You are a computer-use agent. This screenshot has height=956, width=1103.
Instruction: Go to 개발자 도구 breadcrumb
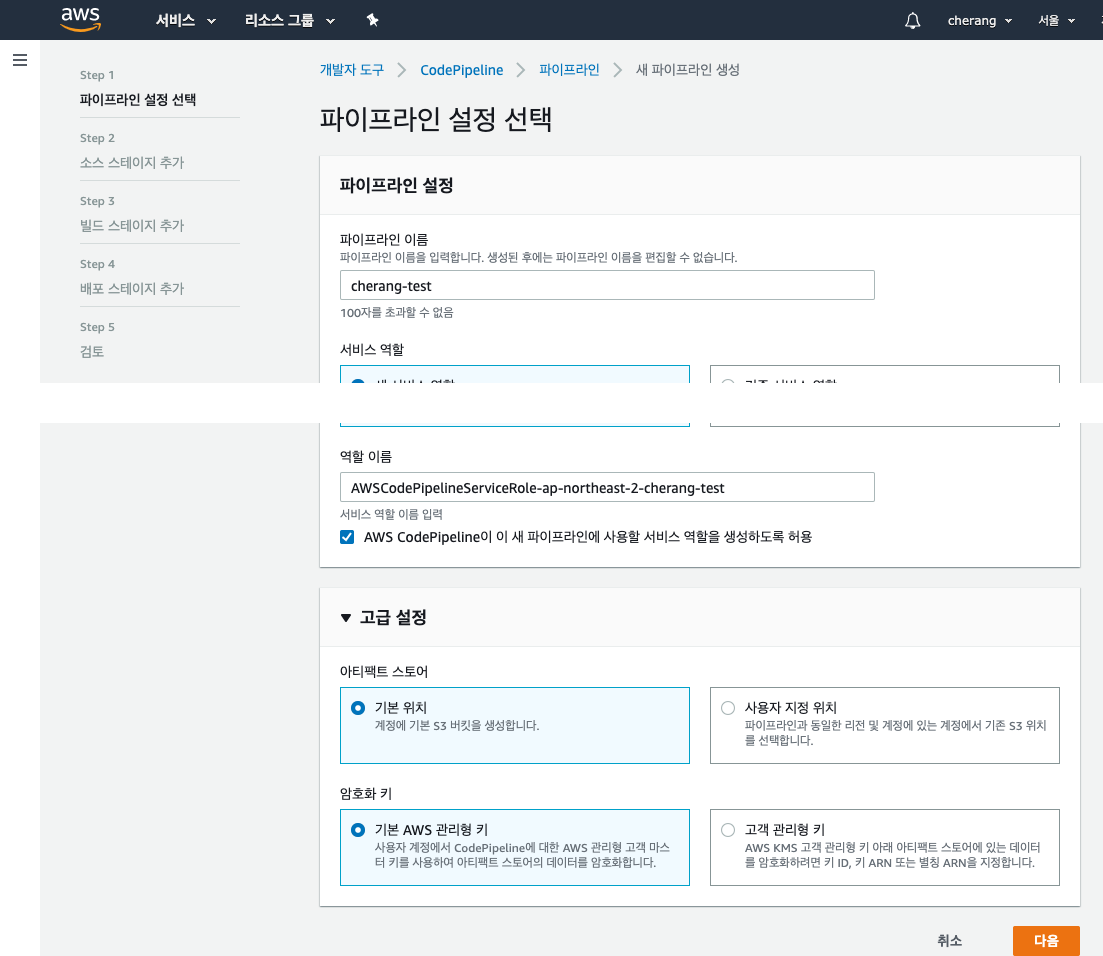tap(352, 70)
